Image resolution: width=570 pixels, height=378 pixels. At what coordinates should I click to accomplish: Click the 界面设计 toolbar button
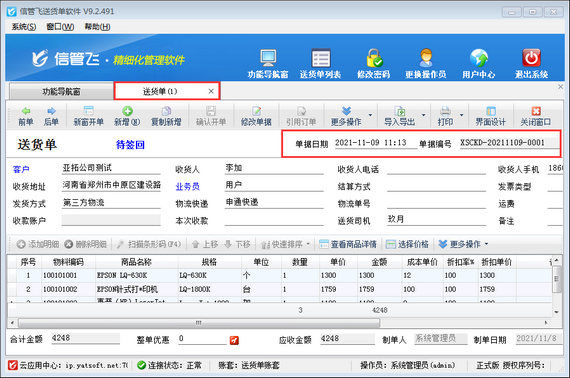491,116
